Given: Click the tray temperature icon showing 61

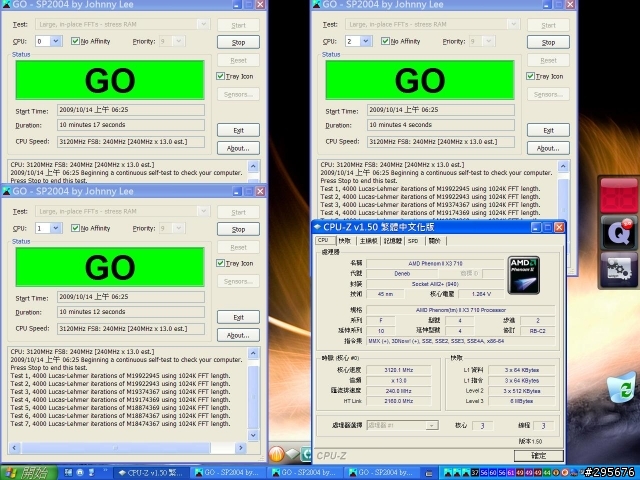Looking at the screenshot, I should pos(511,473).
